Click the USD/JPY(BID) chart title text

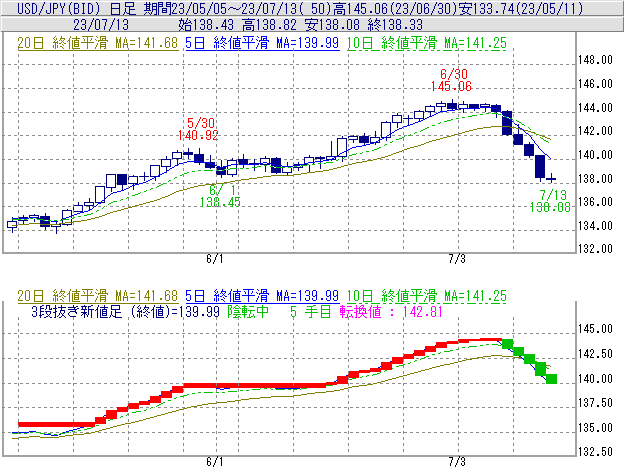pos(59,8)
